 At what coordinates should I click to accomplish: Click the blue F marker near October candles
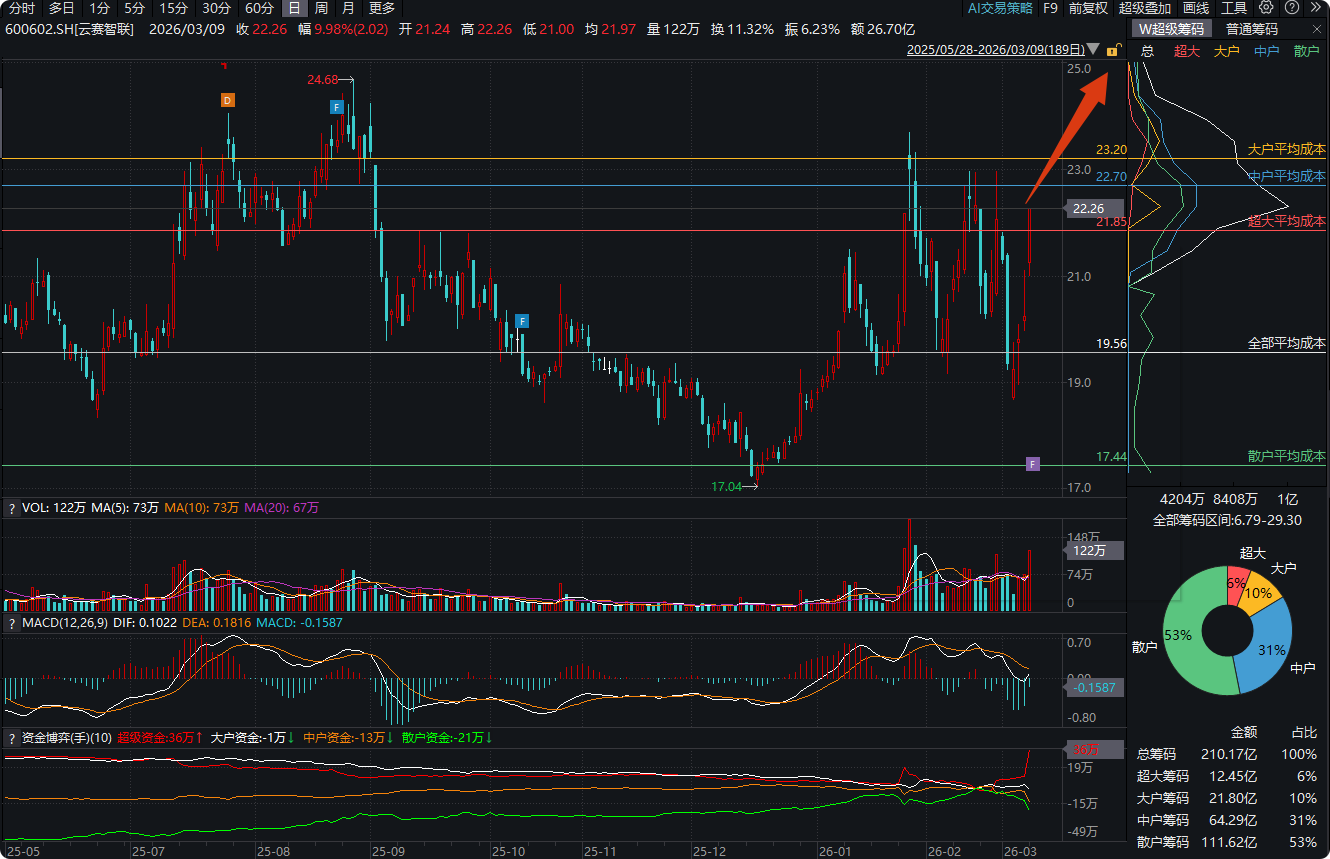(x=523, y=321)
